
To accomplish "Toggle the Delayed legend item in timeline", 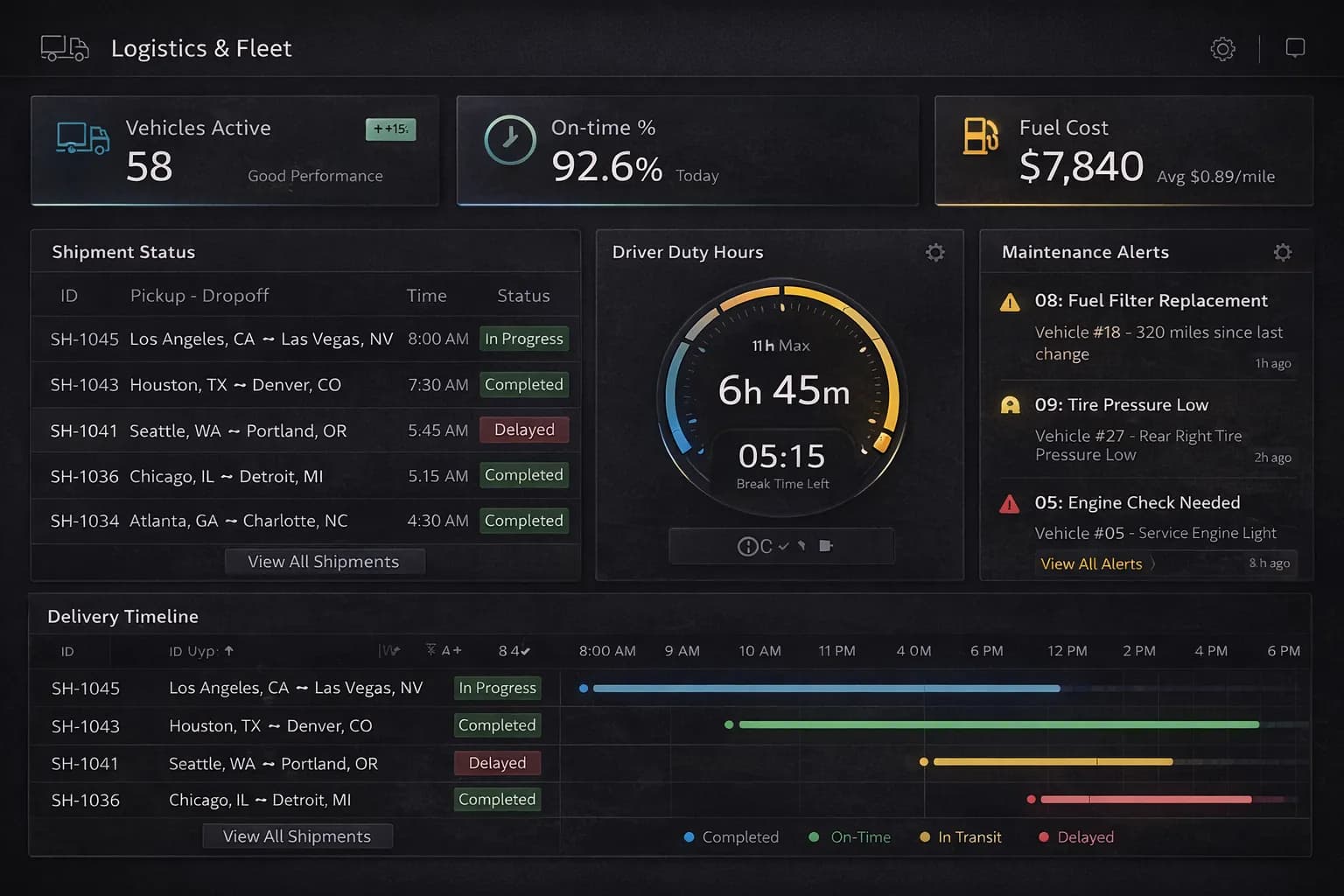I will (x=1075, y=837).
